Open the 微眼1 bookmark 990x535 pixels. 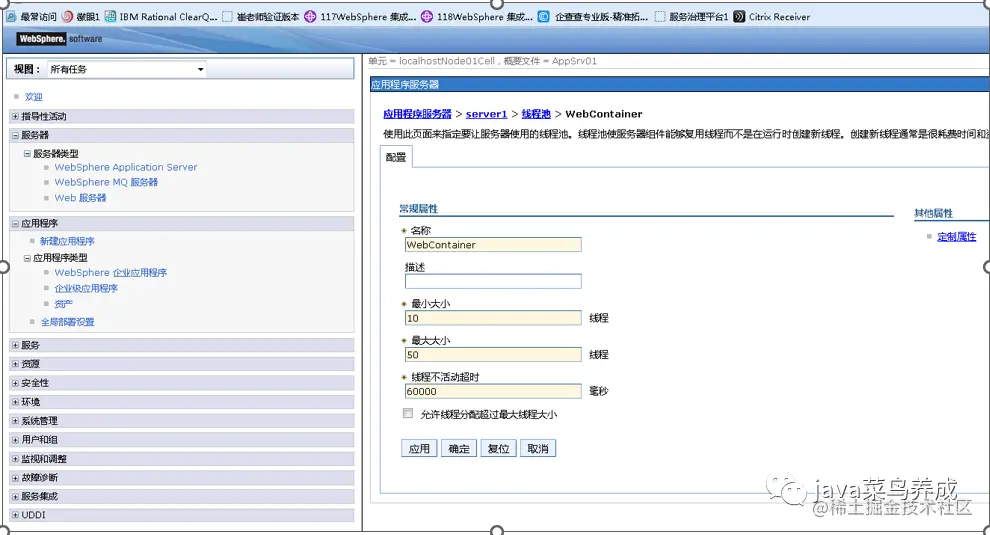pos(81,16)
